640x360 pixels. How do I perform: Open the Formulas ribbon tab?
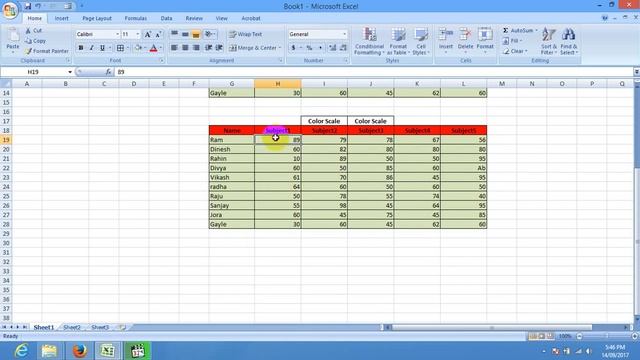(x=136, y=18)
